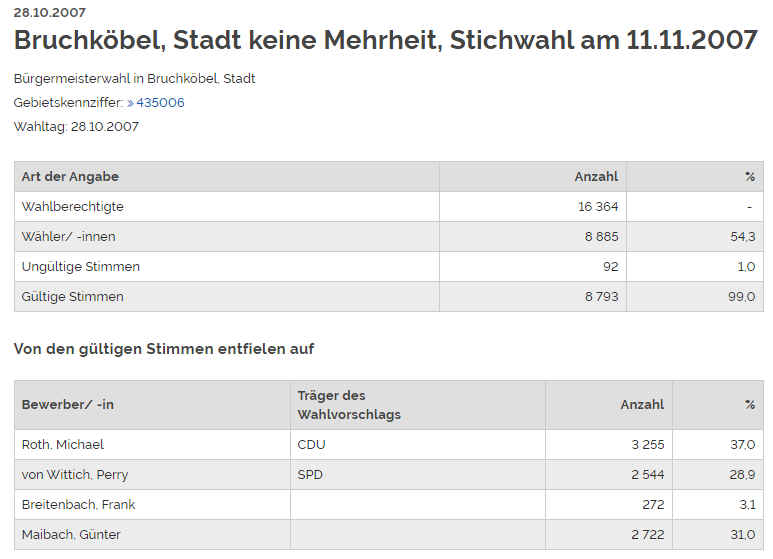Open the 435006 Gebietskennziffer link

coord(160,103)
